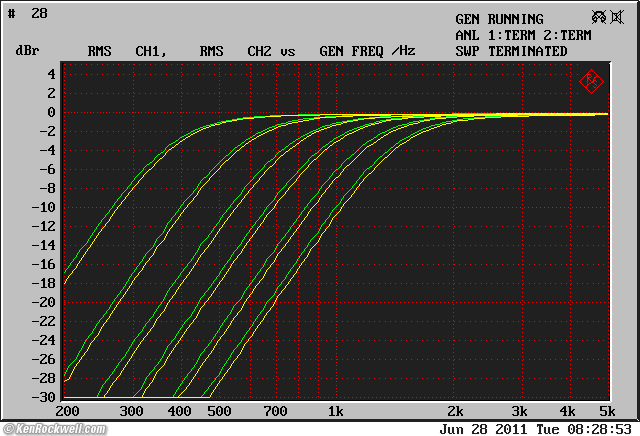Select the GEN RUNNING status text
The image size is (640, 436).
click(499, 19)
